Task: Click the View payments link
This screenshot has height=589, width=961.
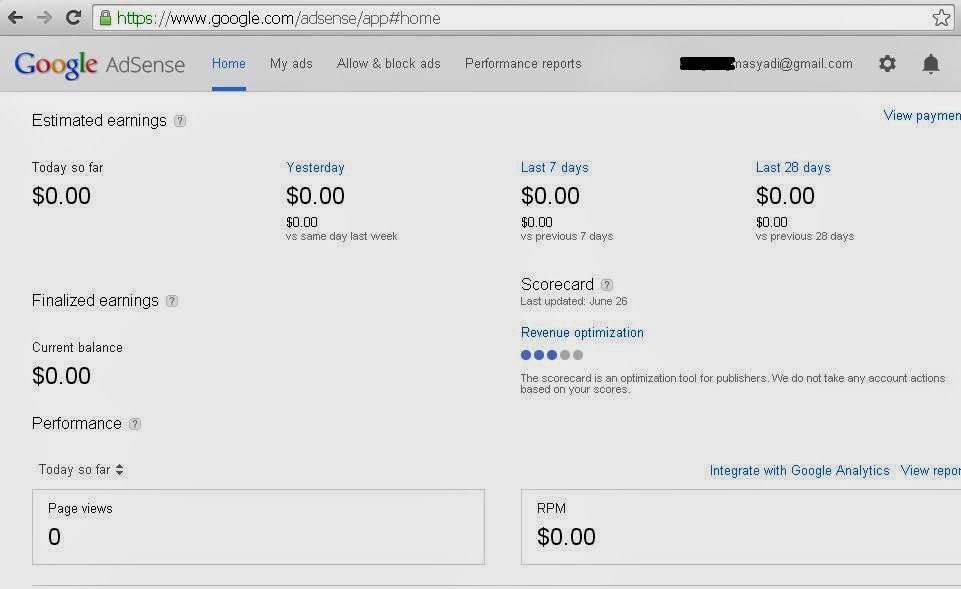Action: click(x=920, y=115)
